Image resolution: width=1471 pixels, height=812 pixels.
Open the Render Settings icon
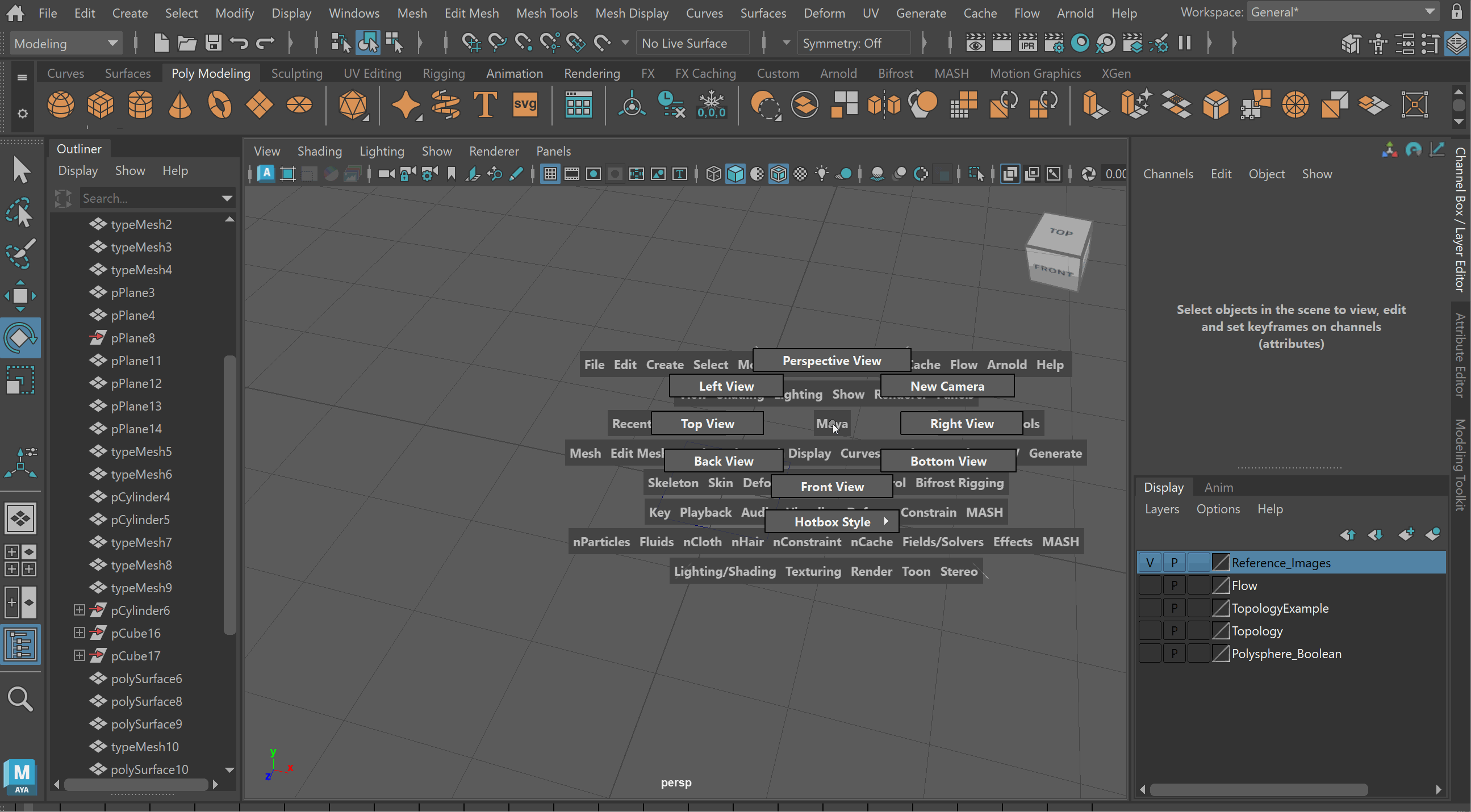1054,43
